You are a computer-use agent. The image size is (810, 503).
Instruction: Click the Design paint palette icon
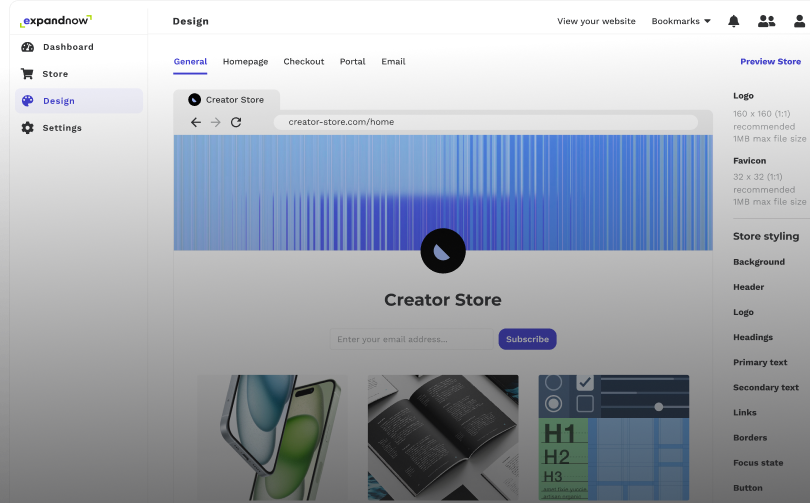(x=28, y=101)
